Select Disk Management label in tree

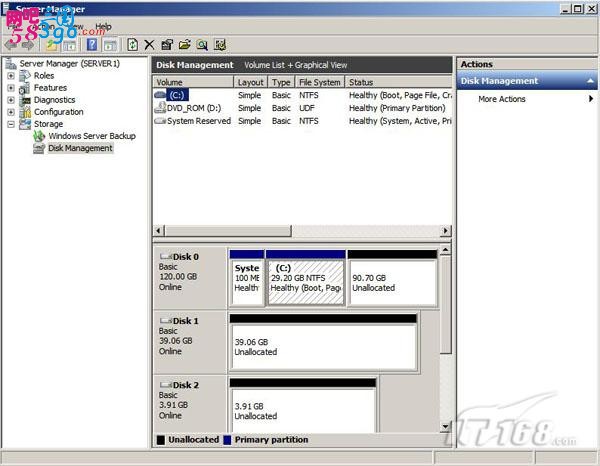[80, 148]
